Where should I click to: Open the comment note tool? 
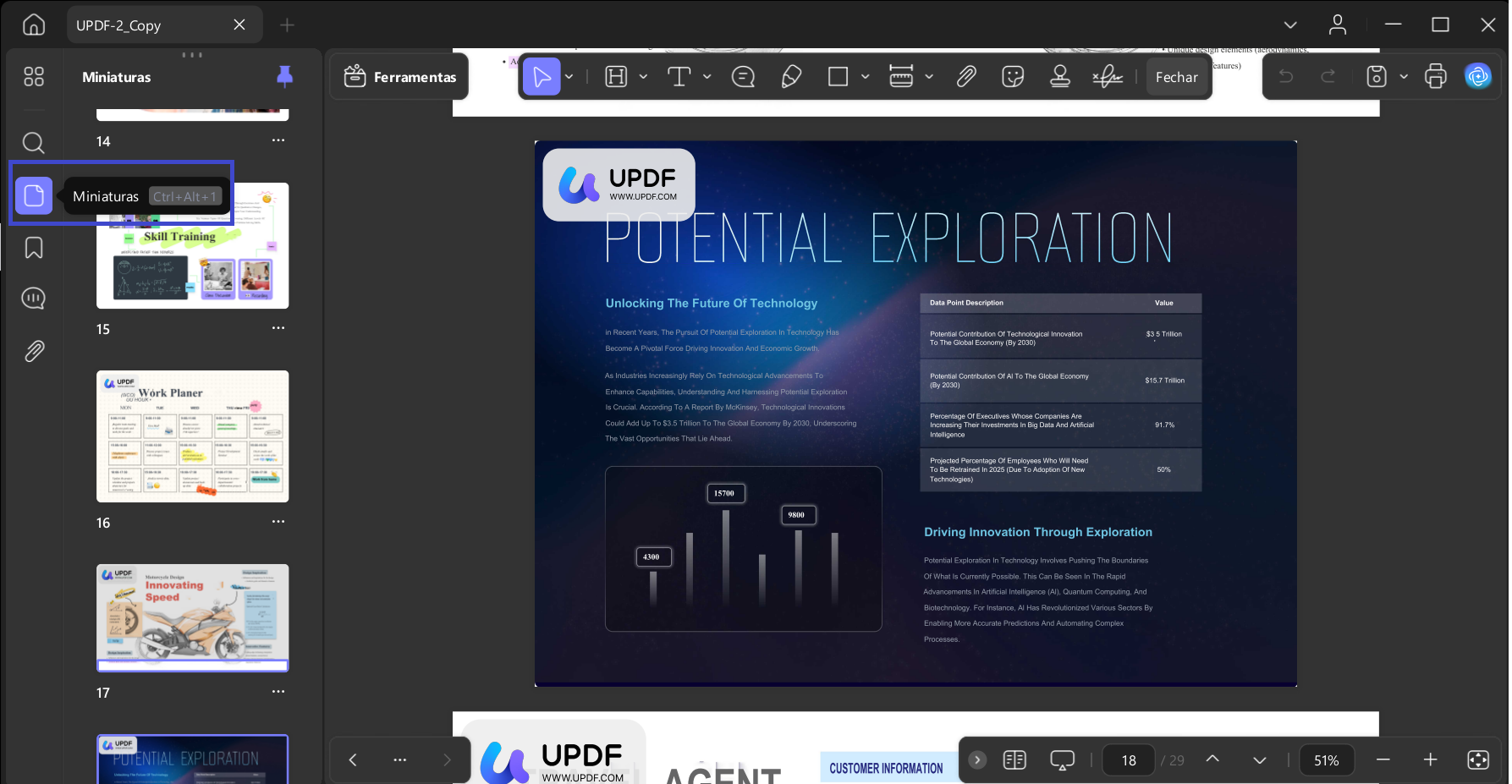click(x=743, y=77)
